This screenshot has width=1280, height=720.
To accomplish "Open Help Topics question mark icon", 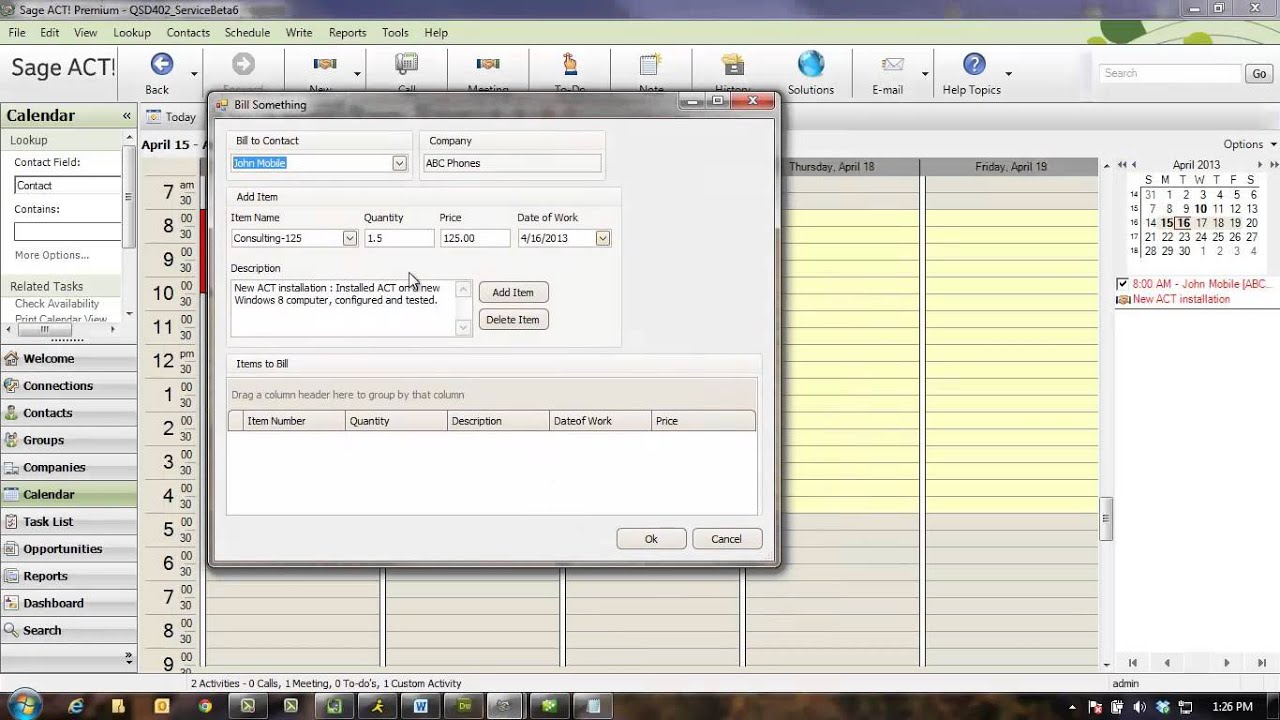I will 974,65.
